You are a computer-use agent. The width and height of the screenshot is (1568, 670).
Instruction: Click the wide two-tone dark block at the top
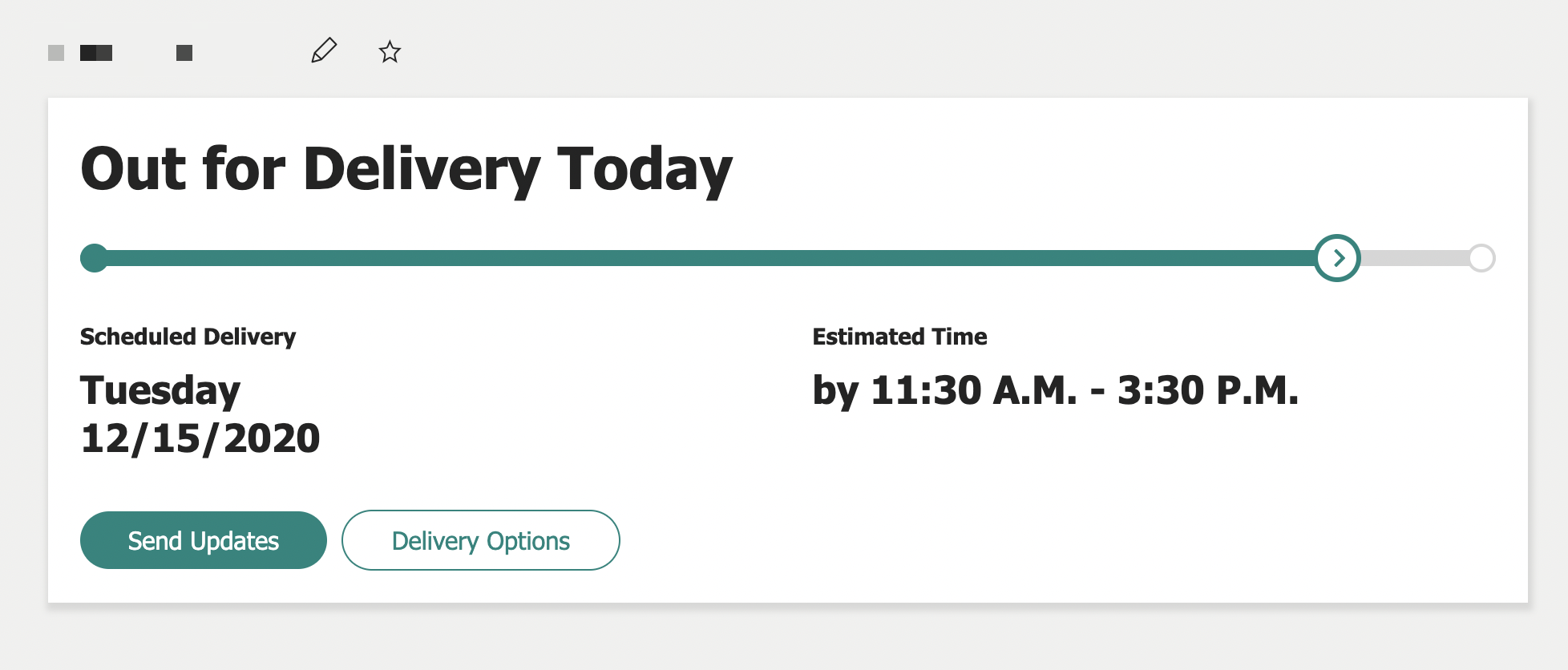96,53
